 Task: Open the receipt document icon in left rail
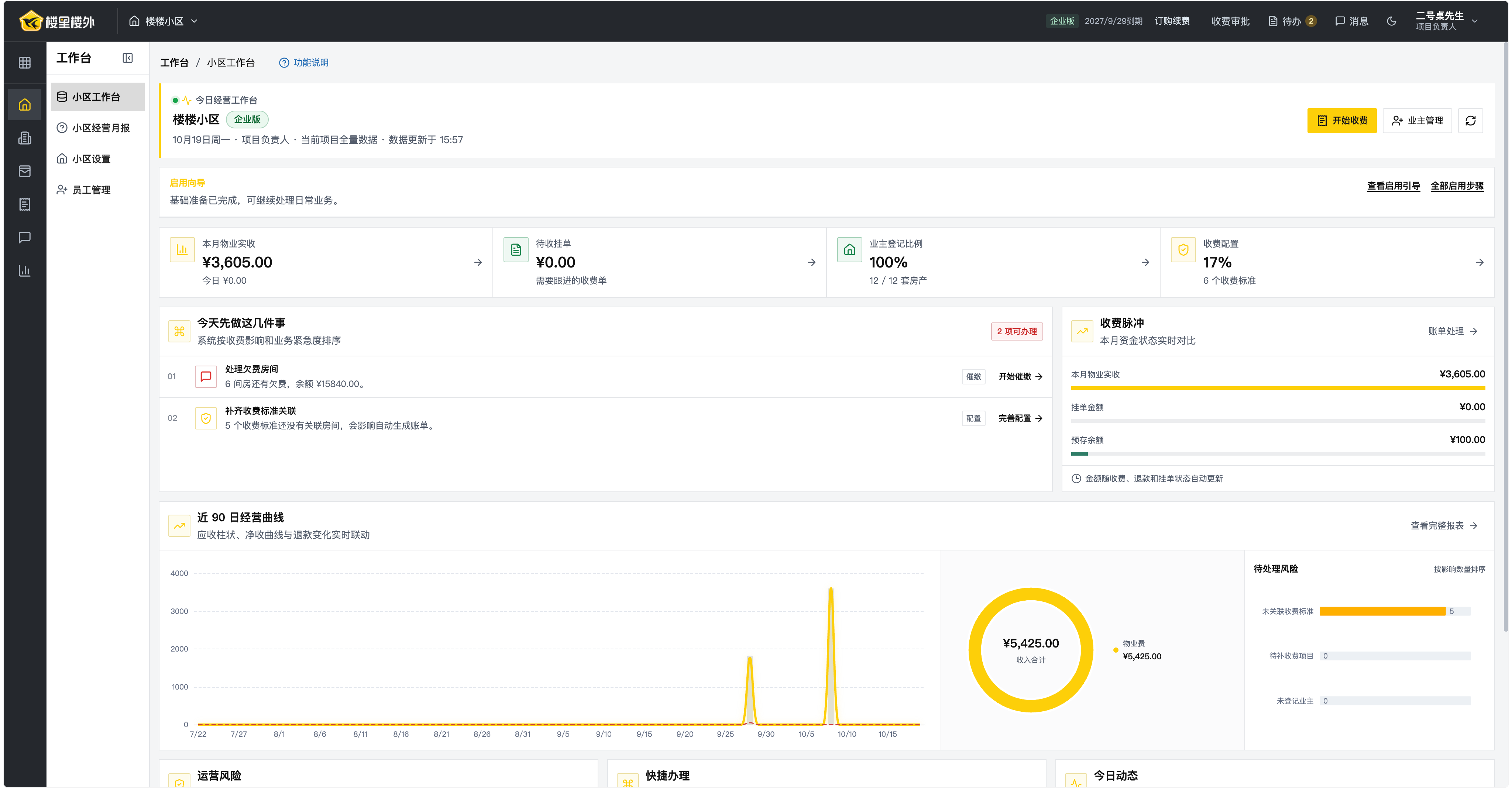(x=25, y=204)
